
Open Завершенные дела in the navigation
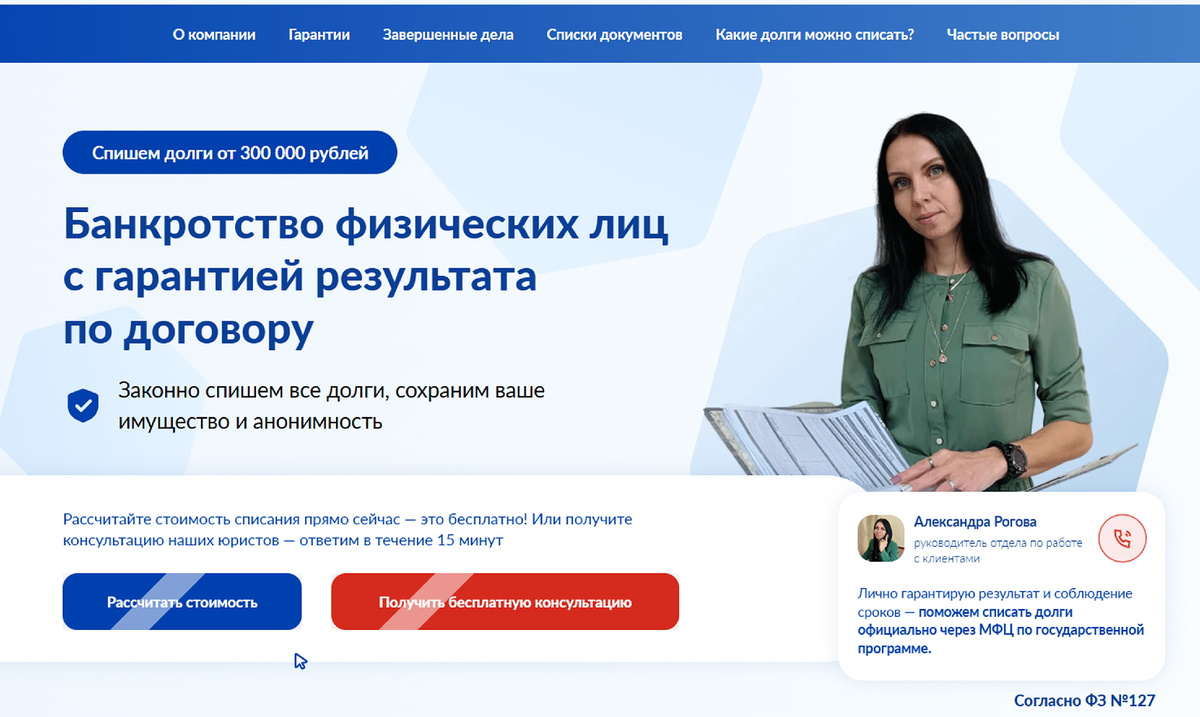click(x=448, y=34)
